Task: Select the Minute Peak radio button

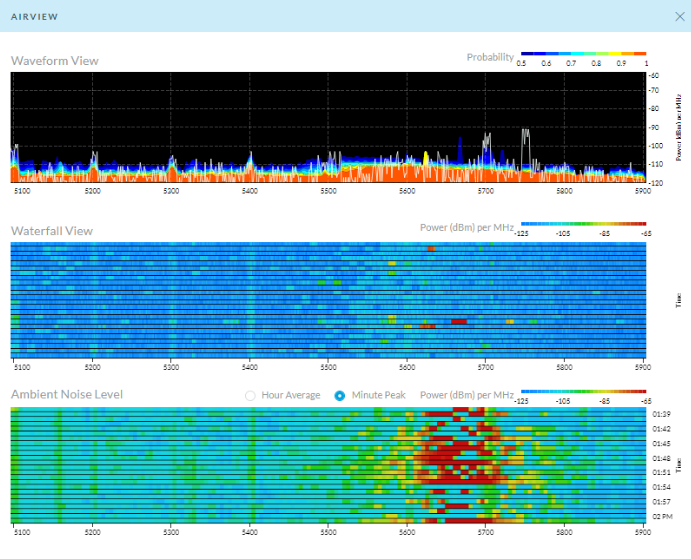Action: 339,395
